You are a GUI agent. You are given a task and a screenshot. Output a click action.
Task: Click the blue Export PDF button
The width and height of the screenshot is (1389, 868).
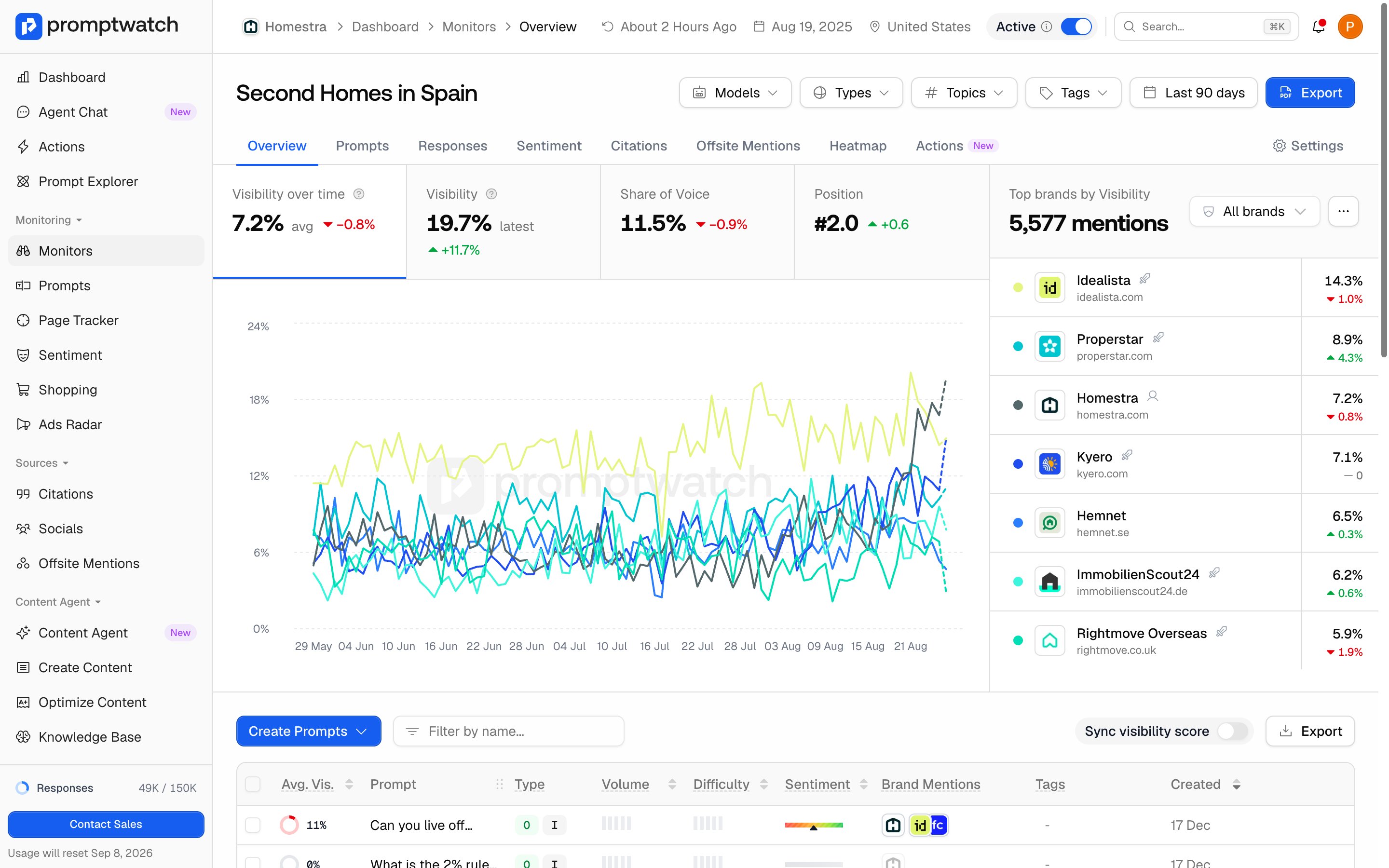[x=1310, y=93]
